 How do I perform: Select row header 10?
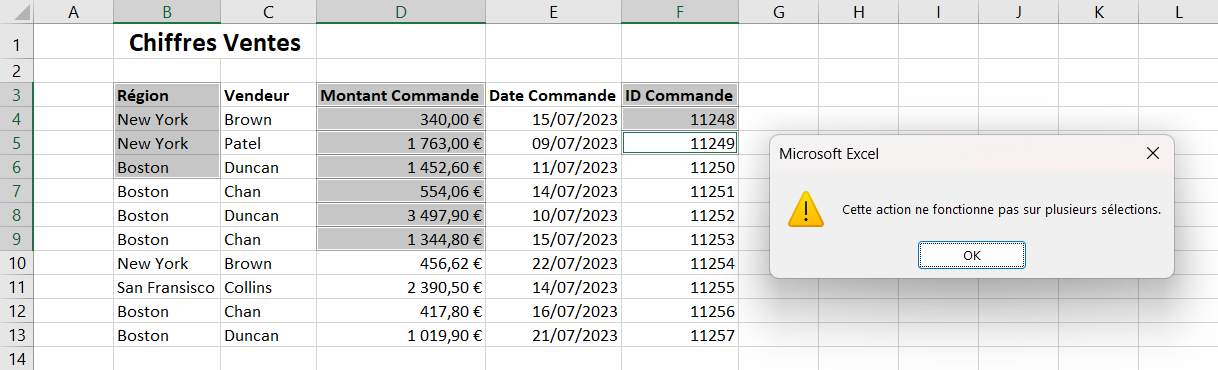pyautogui.click(x=17, y=263)
